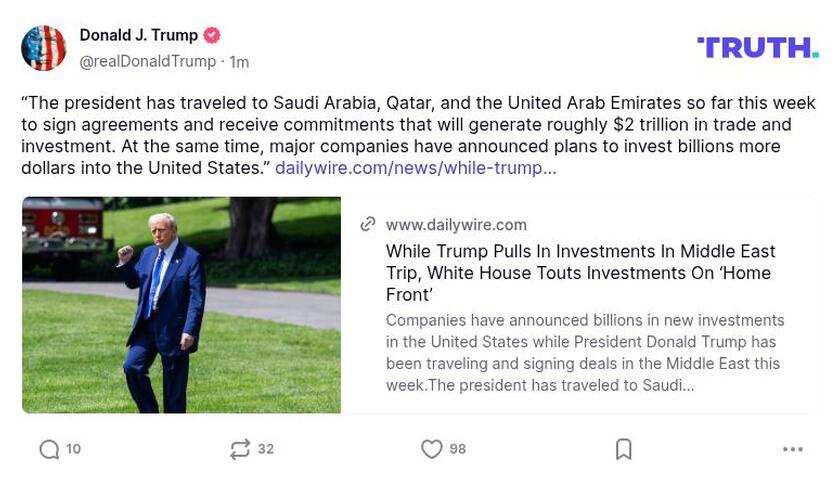Like the post with heart icon

[x=431, y=450]
